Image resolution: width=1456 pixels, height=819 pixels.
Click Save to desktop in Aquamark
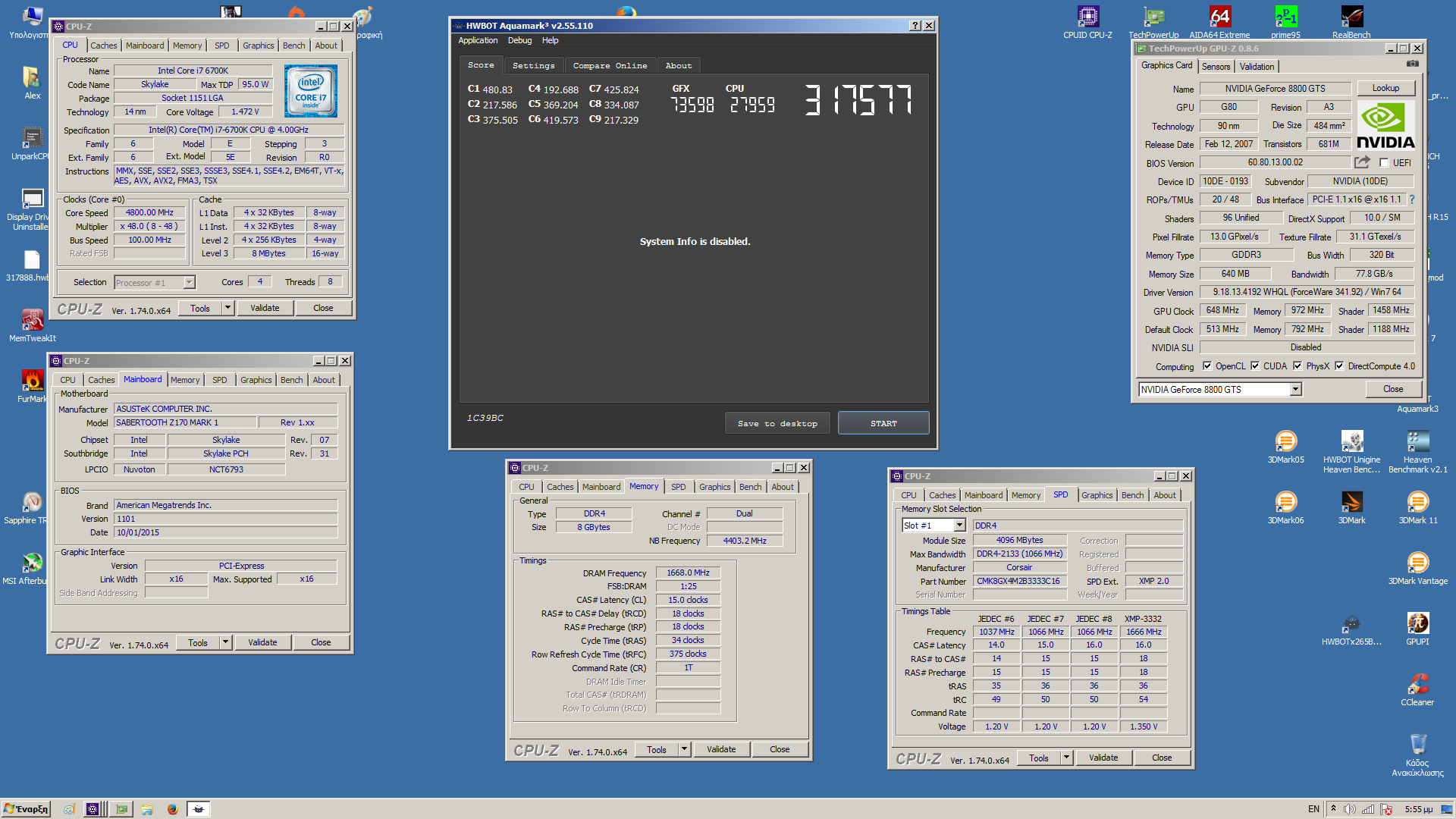[777, 423]
